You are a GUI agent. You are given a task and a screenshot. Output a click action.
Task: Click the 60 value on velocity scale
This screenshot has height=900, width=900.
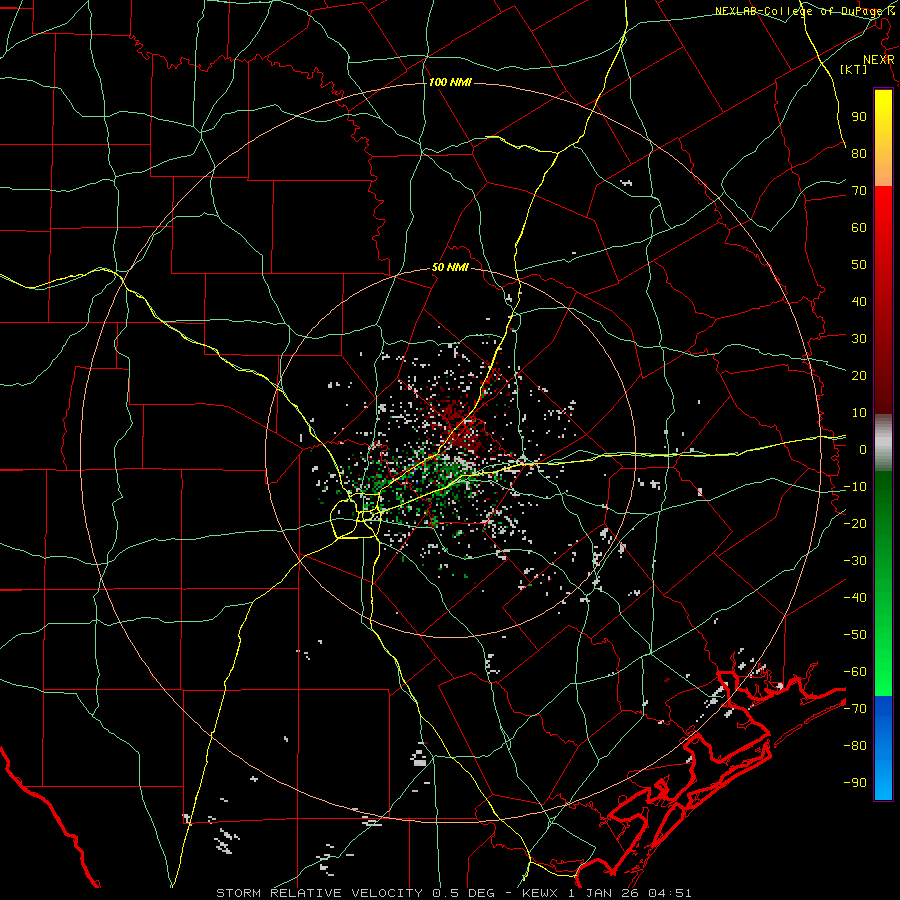pos(859,228)
